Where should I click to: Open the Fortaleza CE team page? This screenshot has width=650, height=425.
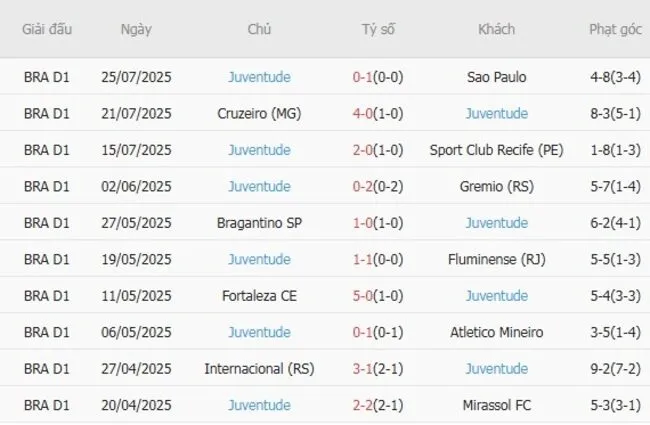pyautogui.click(x=259, y=296)
